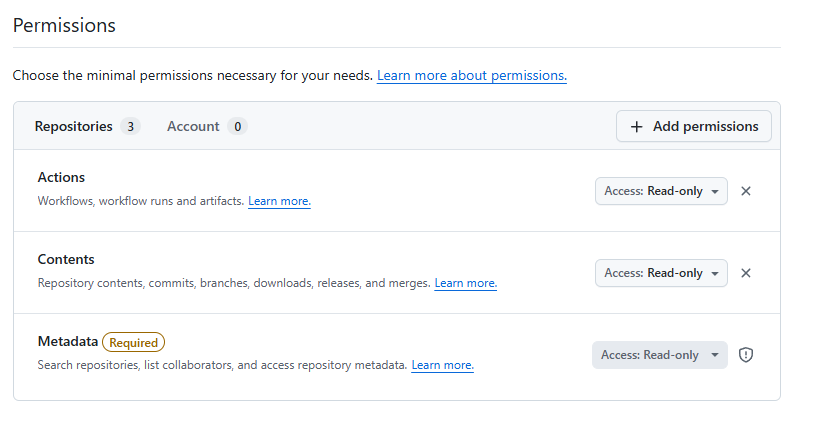Open the Actions access level dropdown
The image size is (819, 423).
click(x=661, y=191)
